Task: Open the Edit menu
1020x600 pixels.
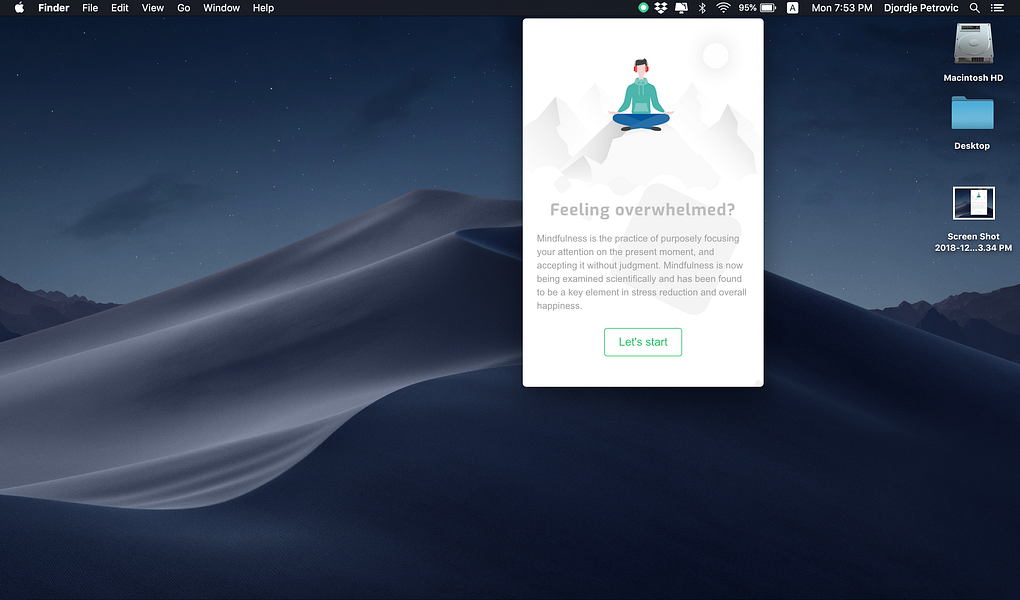Action: pos(120,8)
